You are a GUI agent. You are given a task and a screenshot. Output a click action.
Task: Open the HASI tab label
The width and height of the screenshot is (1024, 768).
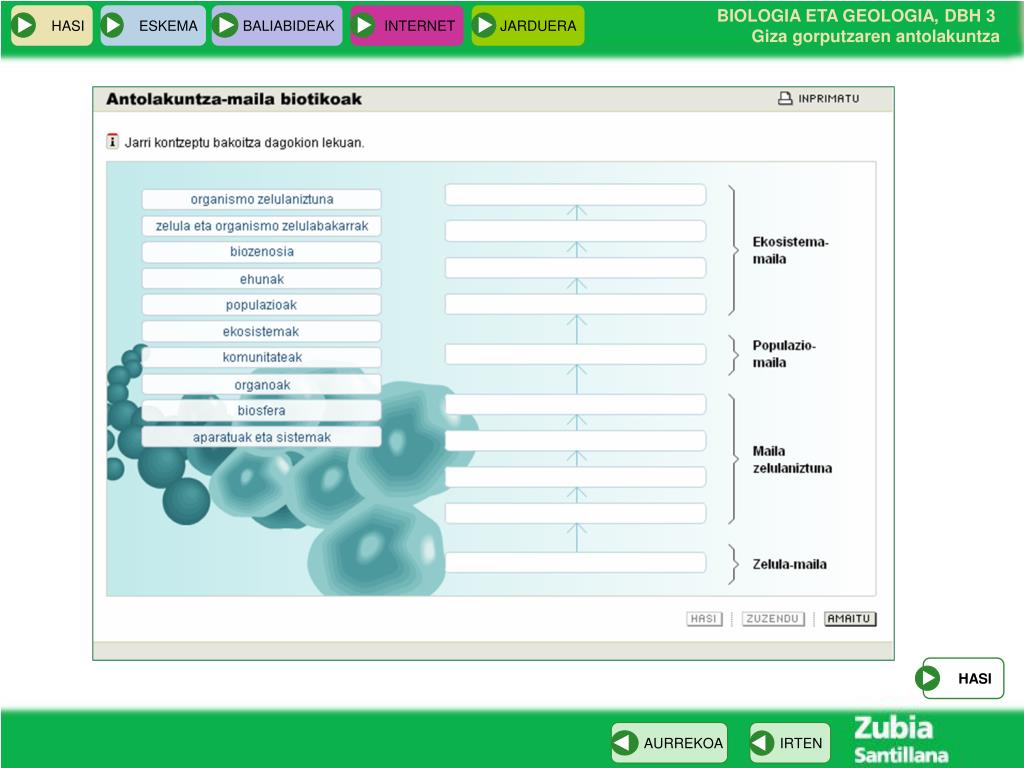click(x=68, y=26)
